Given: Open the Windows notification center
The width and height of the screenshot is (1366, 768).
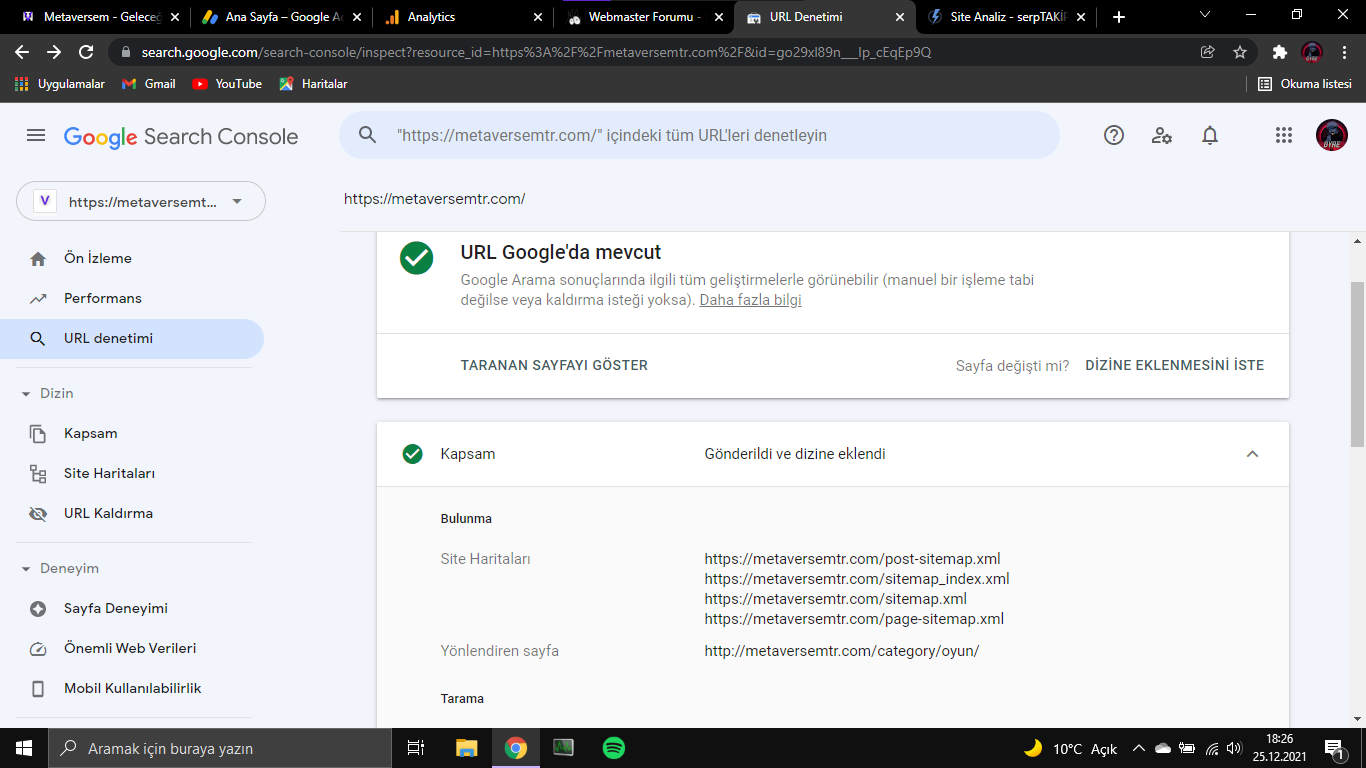Looking at the screenshot, I should coord(1333,748).
